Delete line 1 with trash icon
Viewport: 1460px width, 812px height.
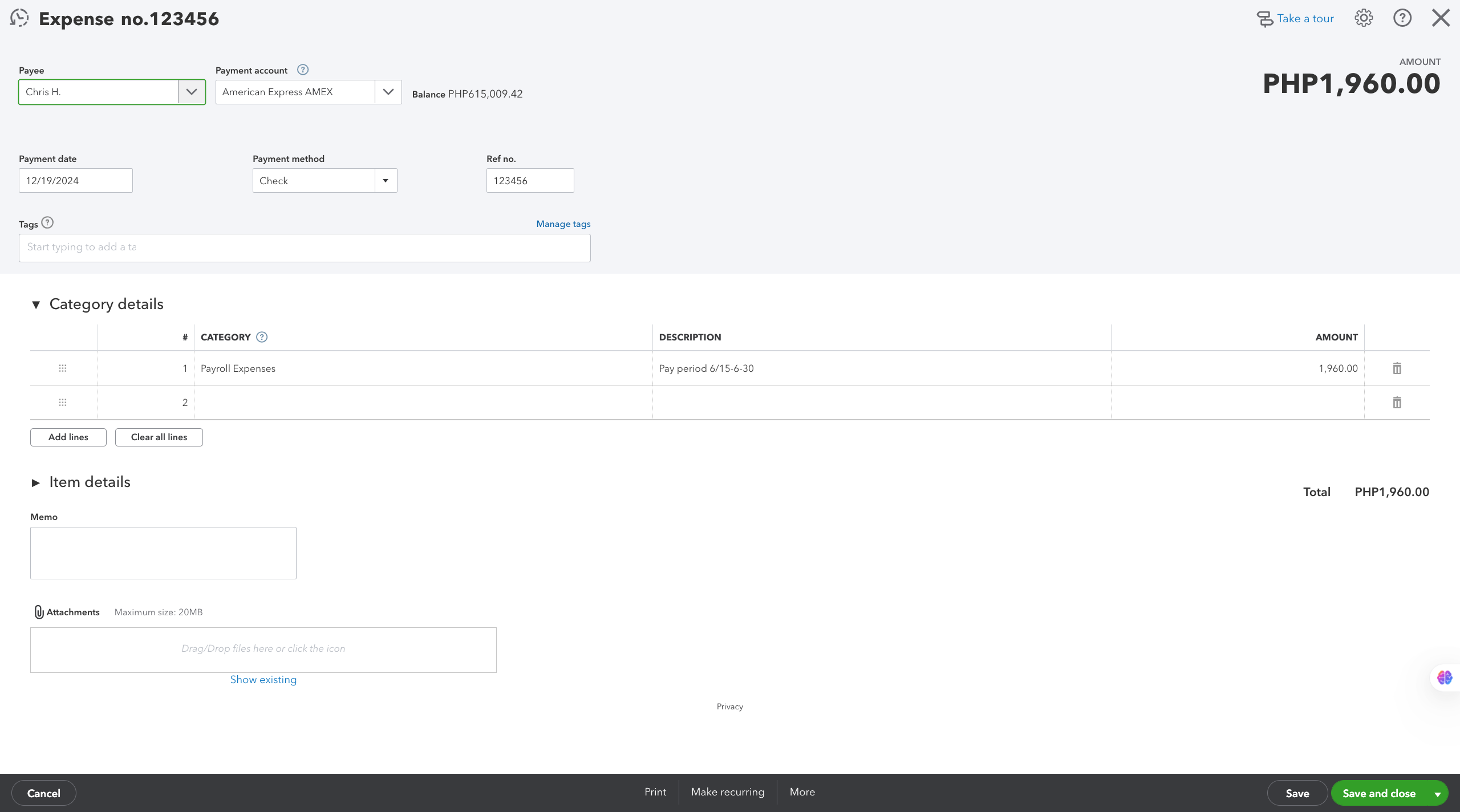click(1397, 368)
